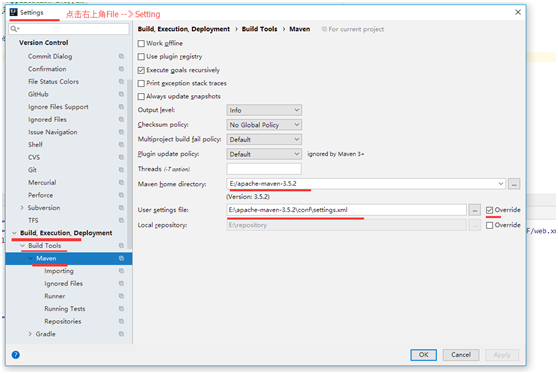Open Maven home directory dropdown arrow

(x=500, y=184)
